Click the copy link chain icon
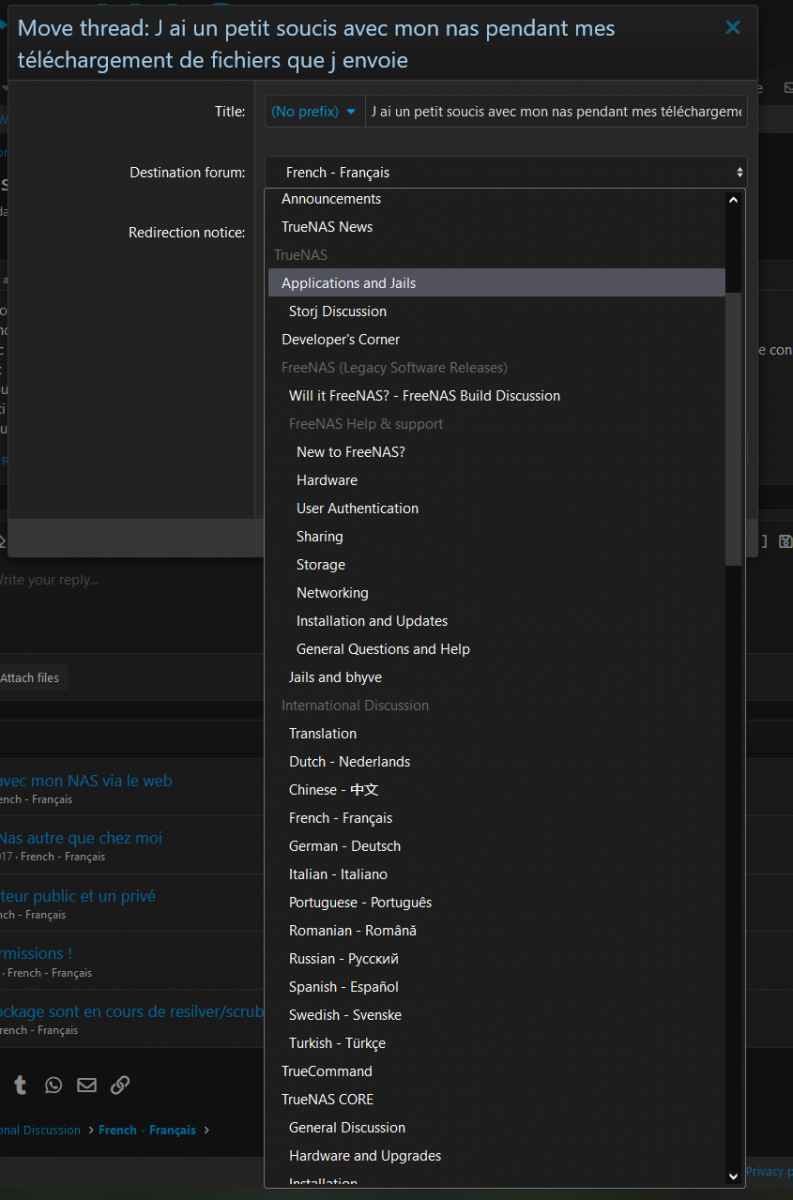This screenshot has height=1200, width=793. (120, 1085)
